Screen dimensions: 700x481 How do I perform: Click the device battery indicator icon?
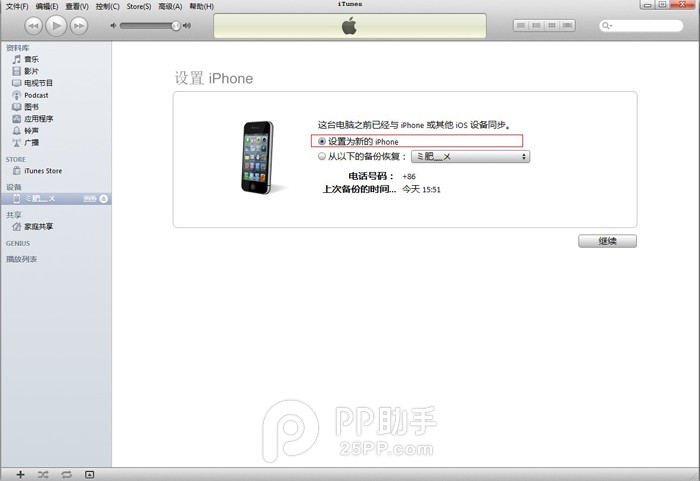point(90,199)
